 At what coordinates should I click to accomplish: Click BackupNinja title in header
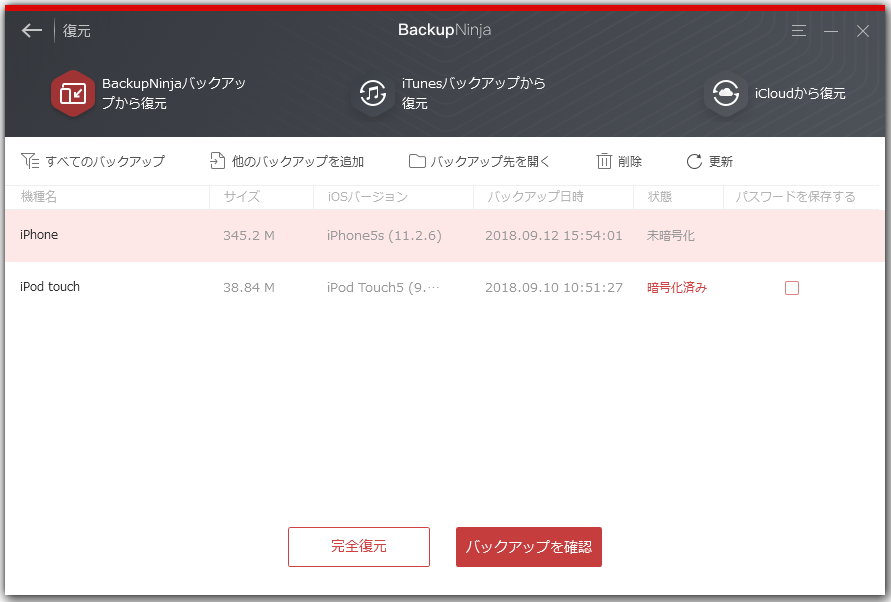pyautogui.click(x=444, y=30)
